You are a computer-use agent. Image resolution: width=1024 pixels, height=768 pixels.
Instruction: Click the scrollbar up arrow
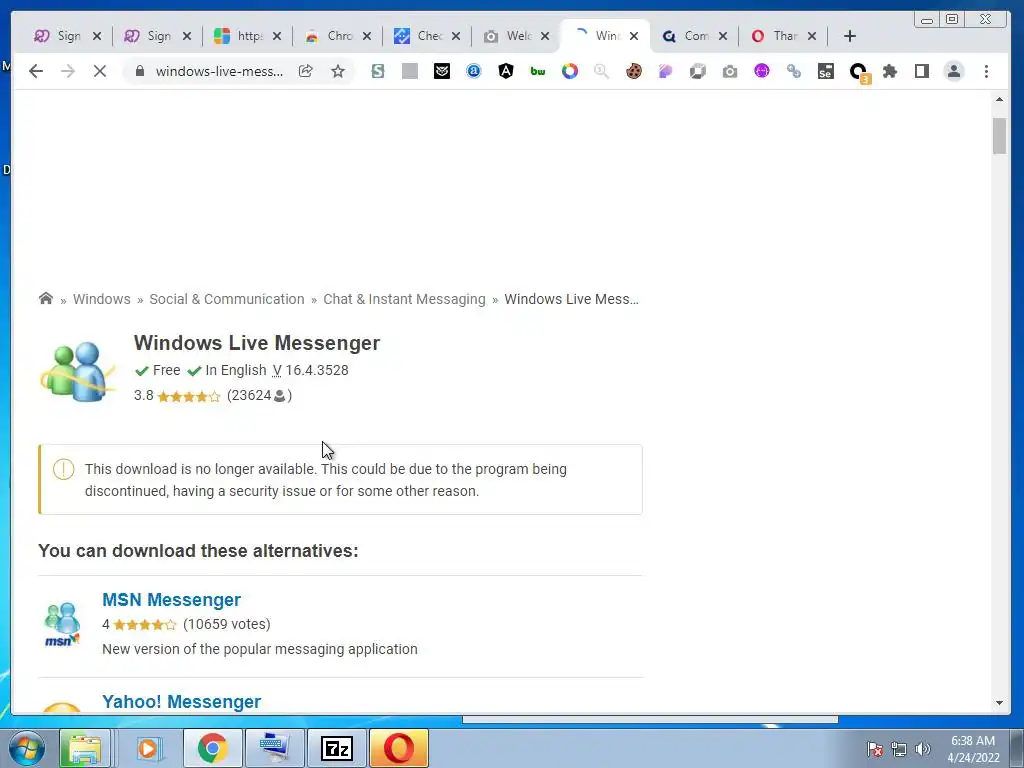[999, 99]
